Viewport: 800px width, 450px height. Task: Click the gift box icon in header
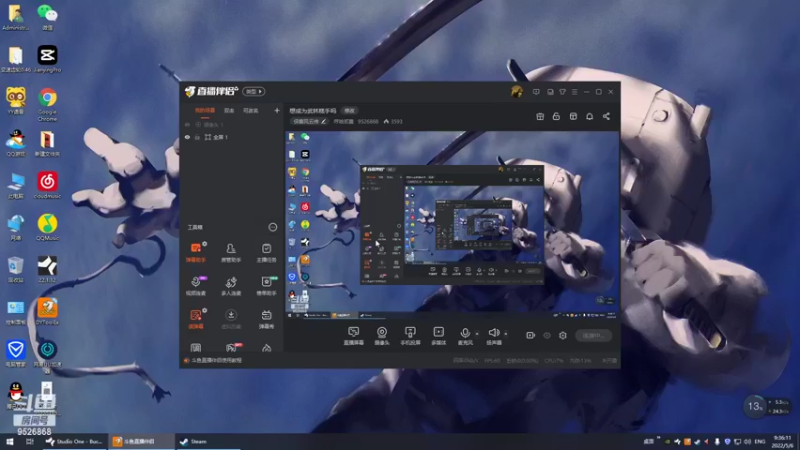(540, 116)
